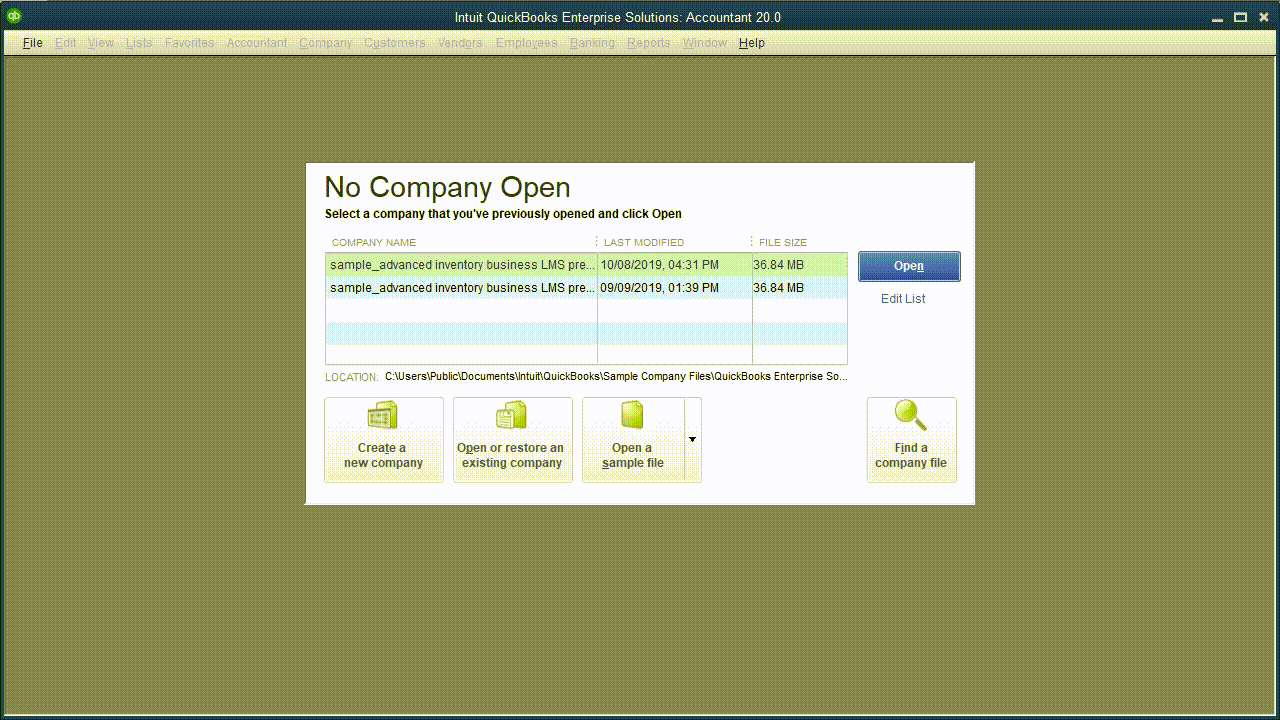Image resolution: width=1280 pixels, height=720 pixels.
Task: Open the Help menu
Action: 752,43
